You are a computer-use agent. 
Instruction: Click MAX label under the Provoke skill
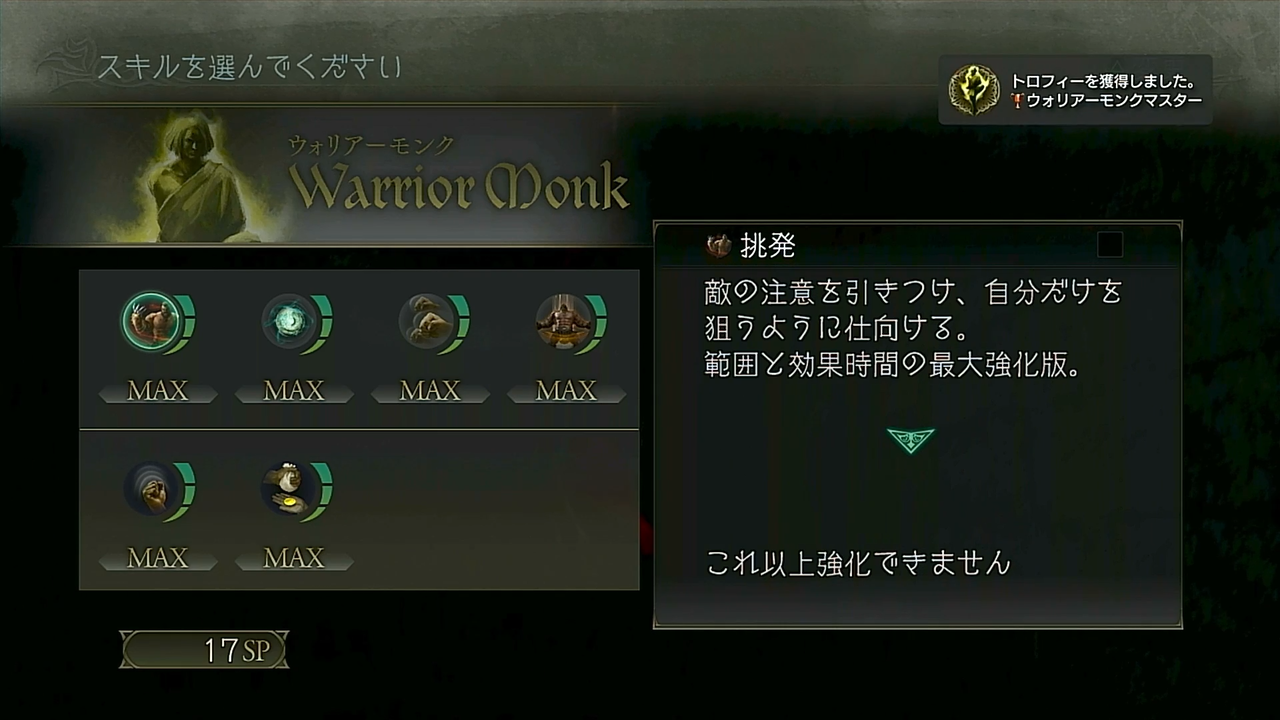click(158, 391)
